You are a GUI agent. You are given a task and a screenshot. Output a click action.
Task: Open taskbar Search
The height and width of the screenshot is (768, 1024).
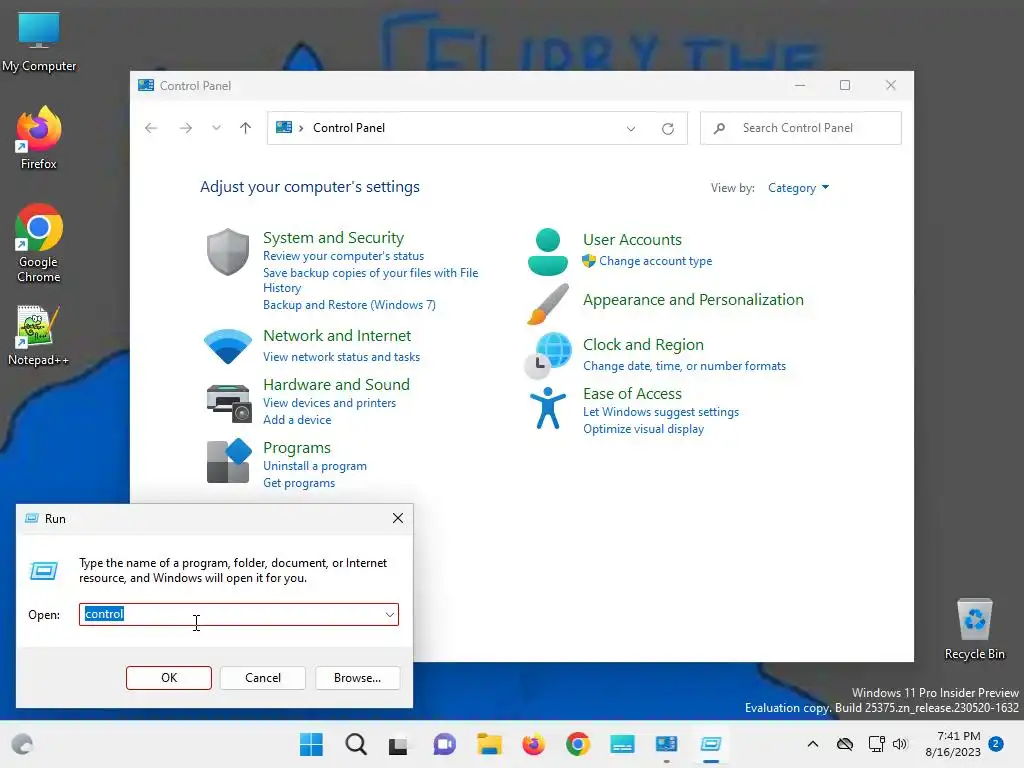[x=356, y=744]
